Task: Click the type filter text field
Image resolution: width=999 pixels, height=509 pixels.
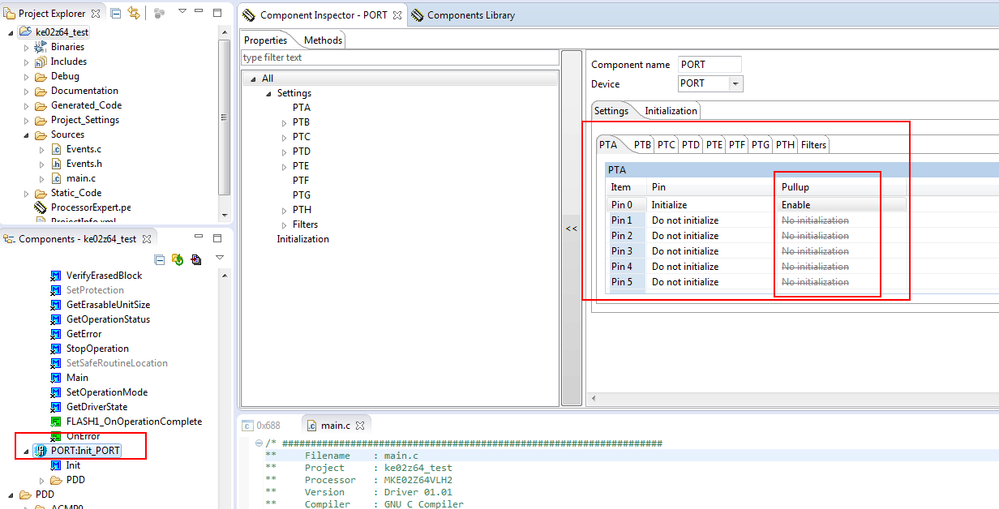Action: [400, 57]
